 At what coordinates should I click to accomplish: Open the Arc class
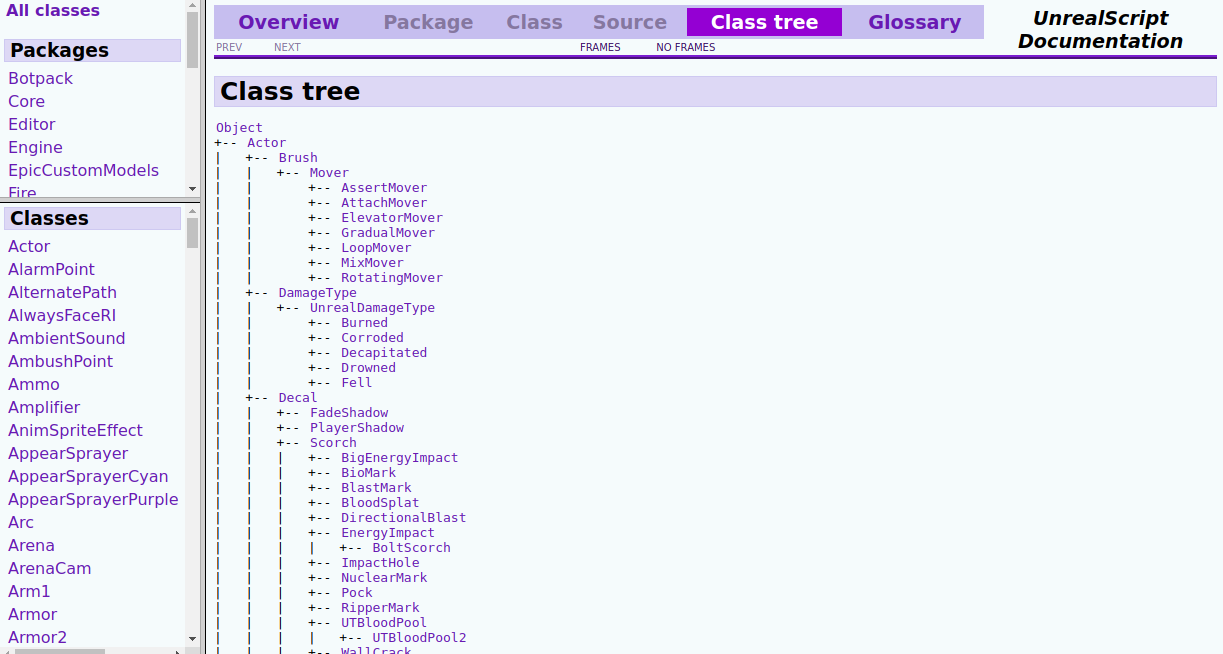(x=21, y=522)
